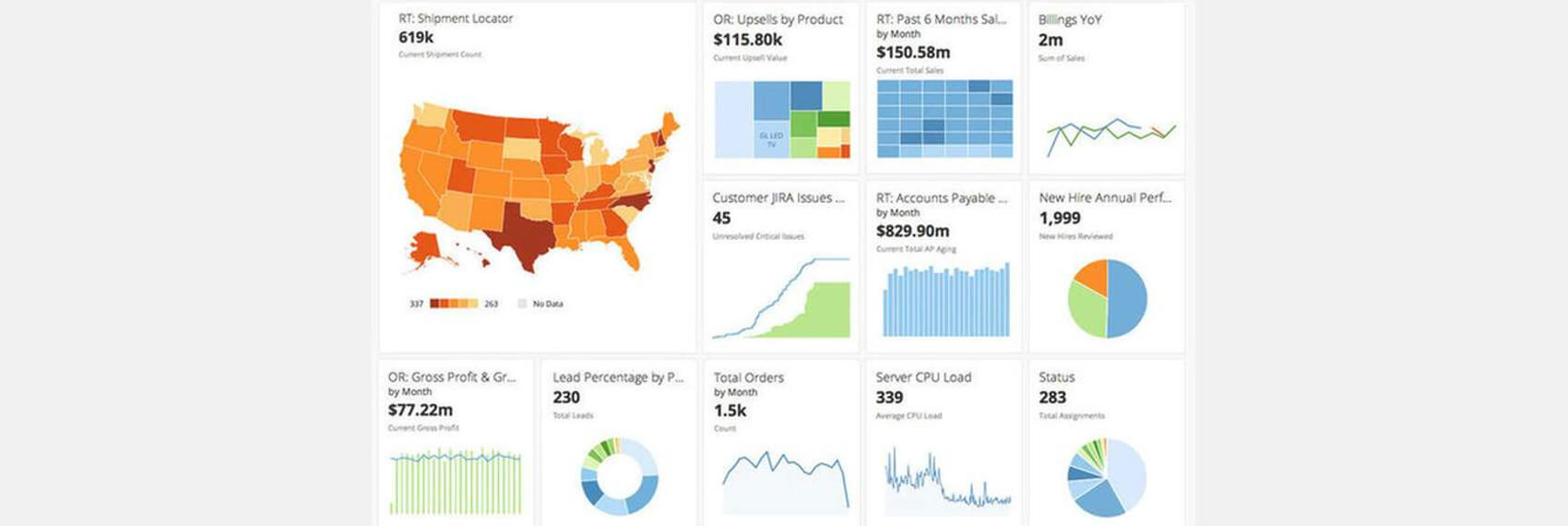The image size is (1568, 526).
Task: Open the OR: Upsells by Product title
Action: (x=778, y=19)
